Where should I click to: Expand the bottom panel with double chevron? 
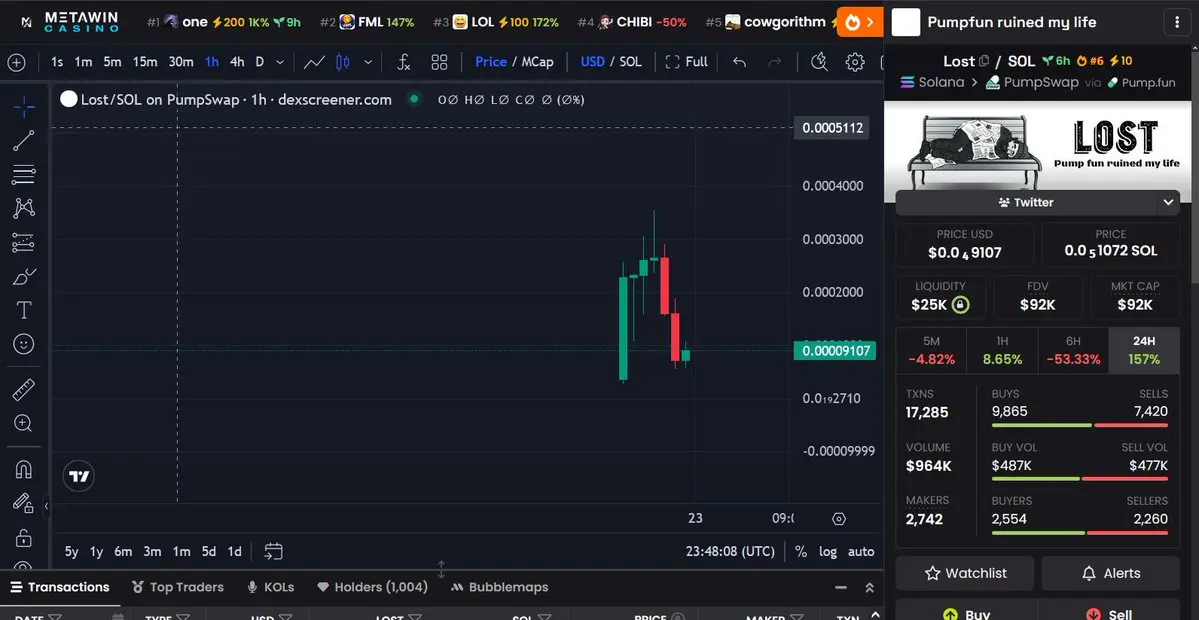click(x=869, y=588)
